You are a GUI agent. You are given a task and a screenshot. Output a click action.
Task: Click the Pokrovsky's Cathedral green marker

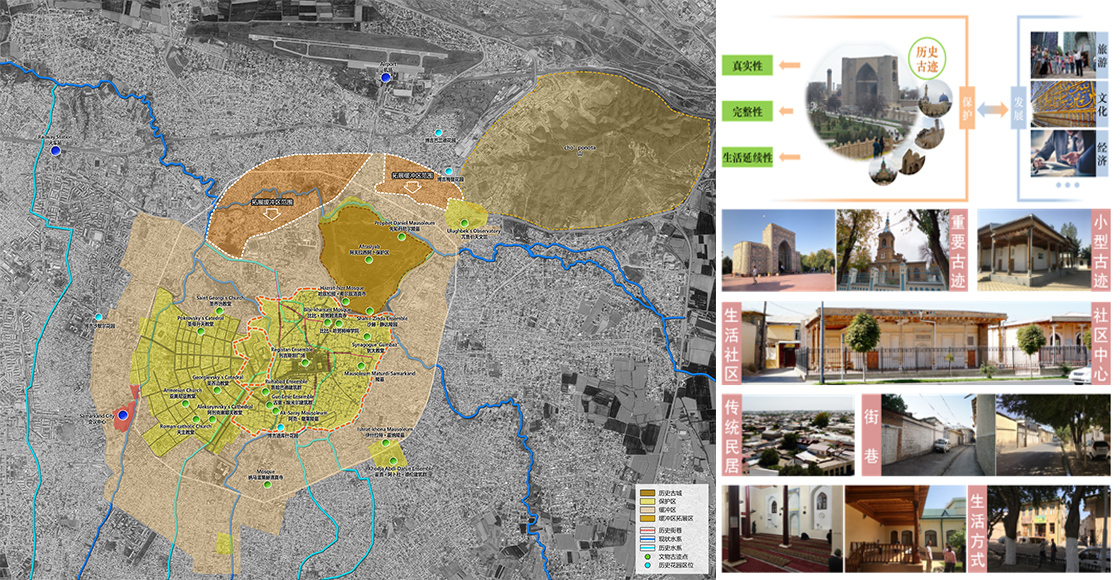(200, 330)
